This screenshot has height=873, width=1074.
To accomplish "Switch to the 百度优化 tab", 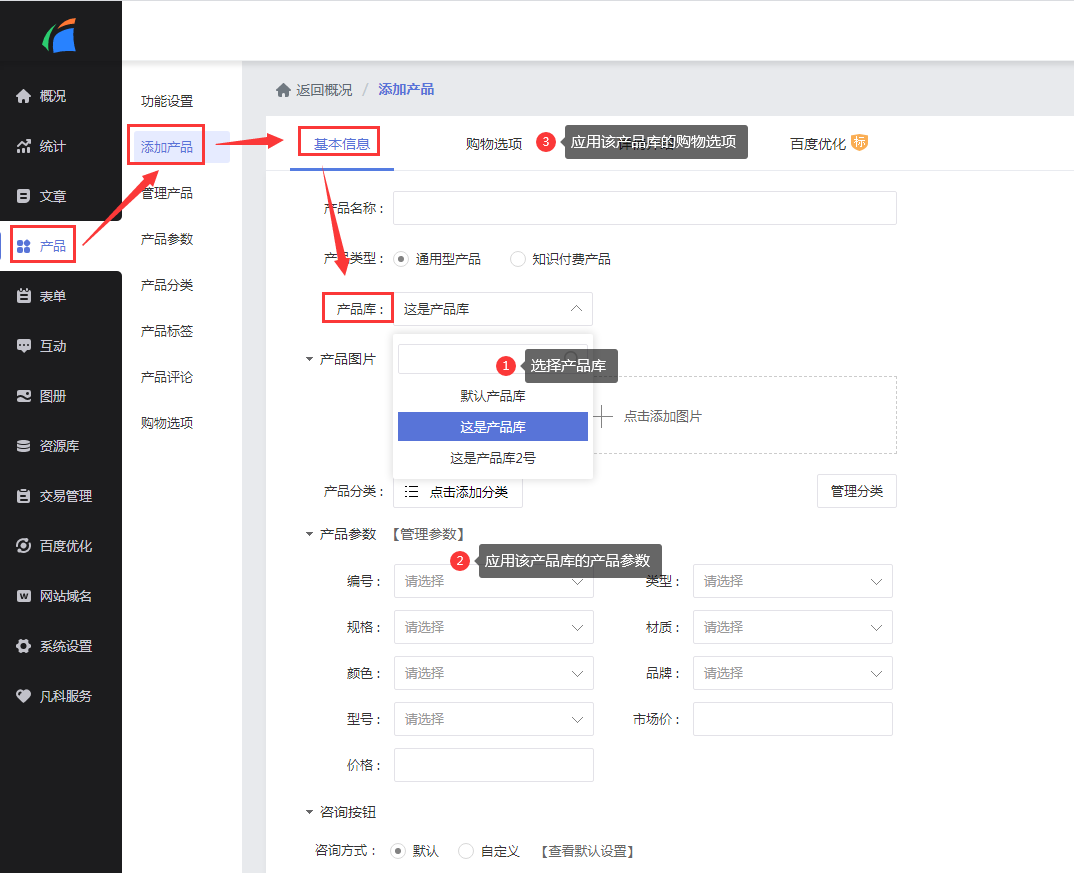I will tap(818, 144).
